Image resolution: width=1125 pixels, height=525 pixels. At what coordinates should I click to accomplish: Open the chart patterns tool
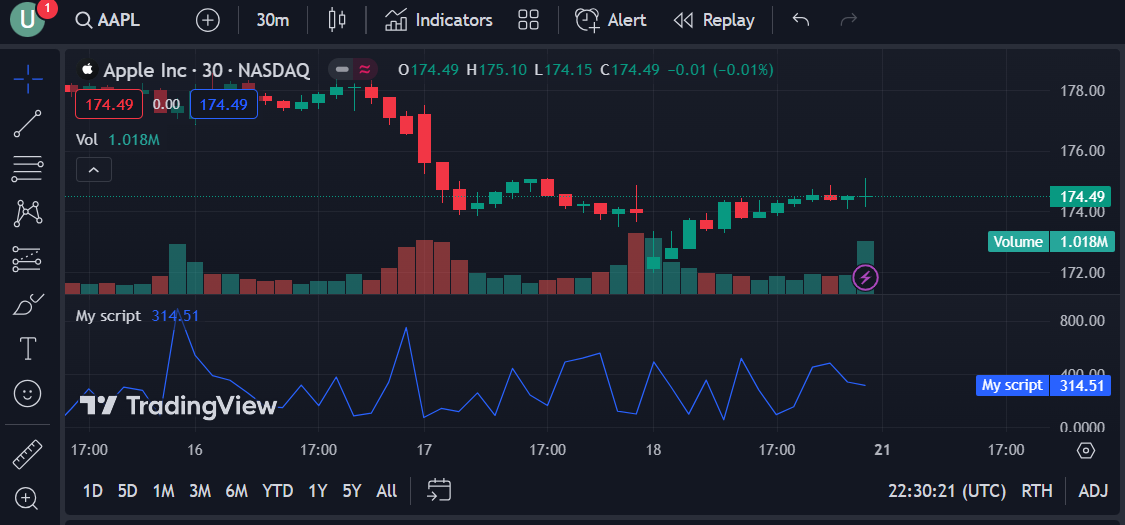pyautogui.click(x=27, y=214)
